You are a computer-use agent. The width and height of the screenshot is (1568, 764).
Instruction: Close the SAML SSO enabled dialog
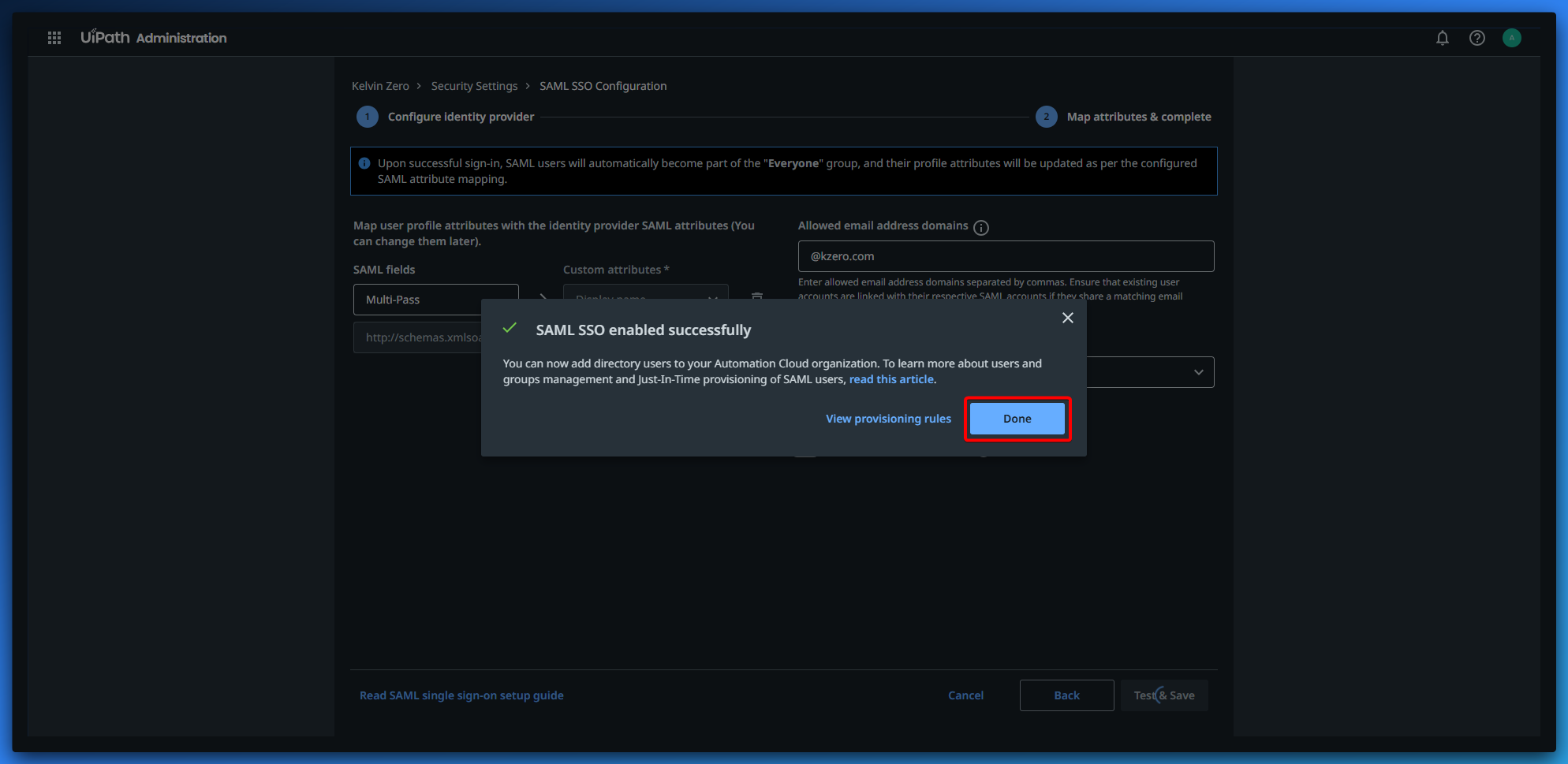(1068, 318)
